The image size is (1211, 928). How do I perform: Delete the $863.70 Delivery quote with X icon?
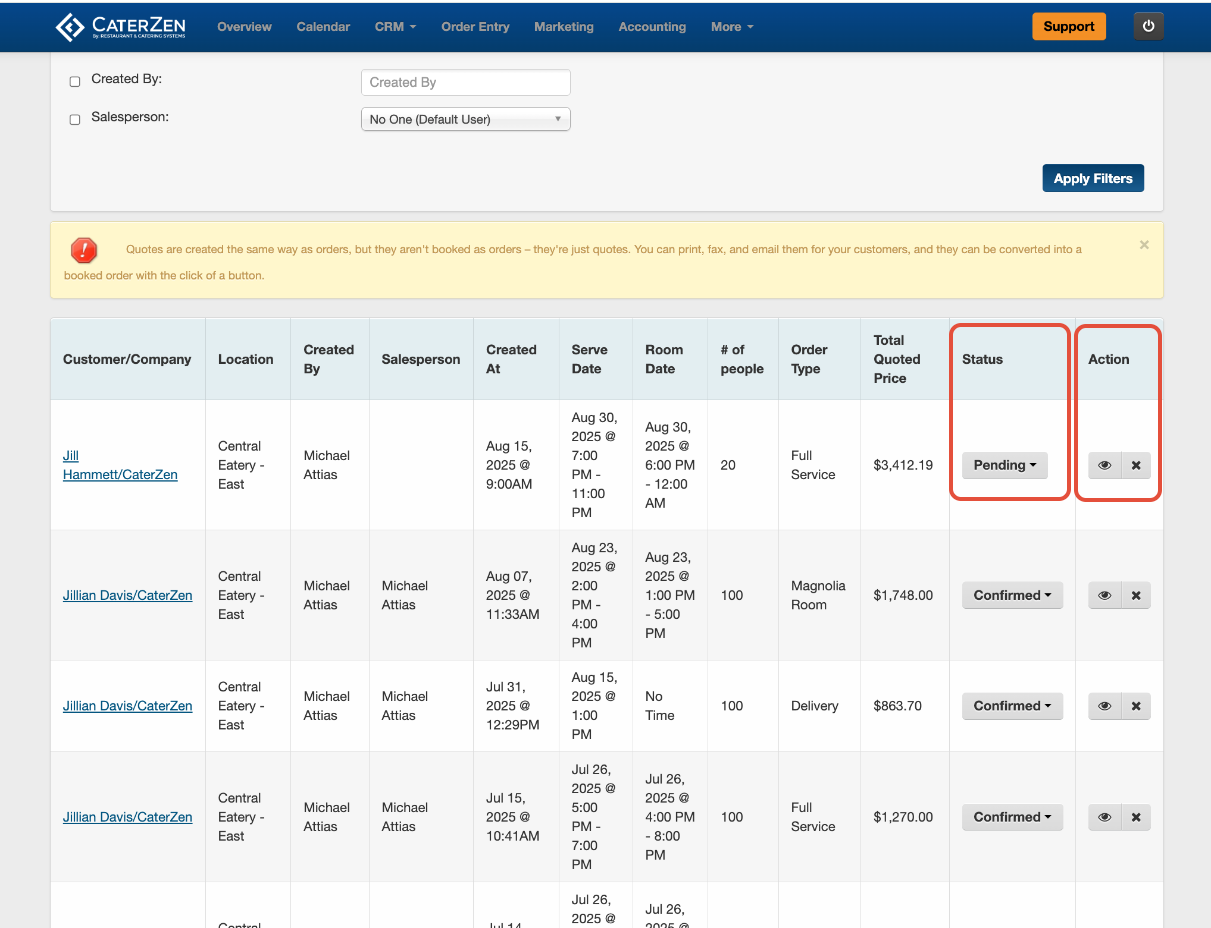tap(1136, 706)
